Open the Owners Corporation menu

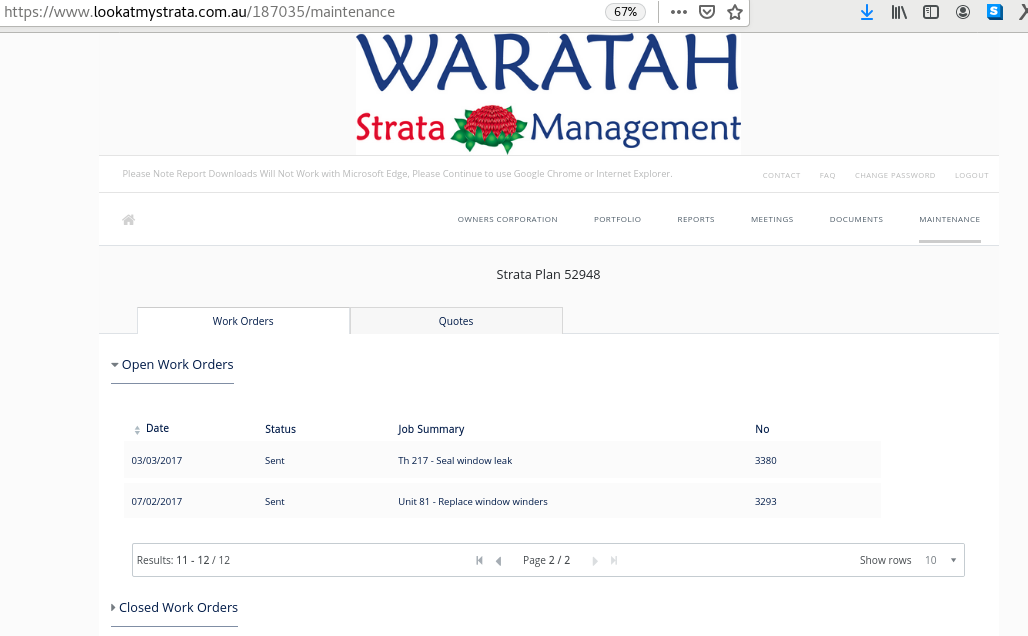[x=507, y=220]
